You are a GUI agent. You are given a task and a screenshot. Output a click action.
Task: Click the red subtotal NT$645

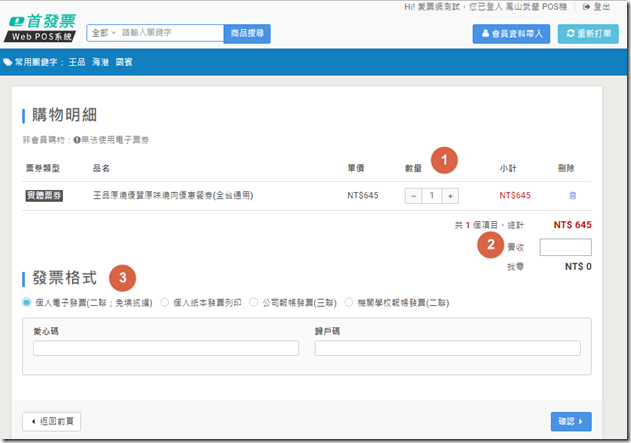click(x=515, y=196)
